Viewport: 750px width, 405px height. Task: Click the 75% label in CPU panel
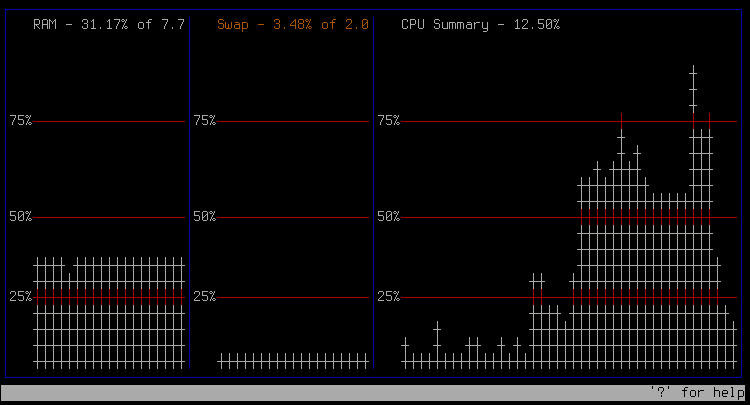[x=388, y=120]
